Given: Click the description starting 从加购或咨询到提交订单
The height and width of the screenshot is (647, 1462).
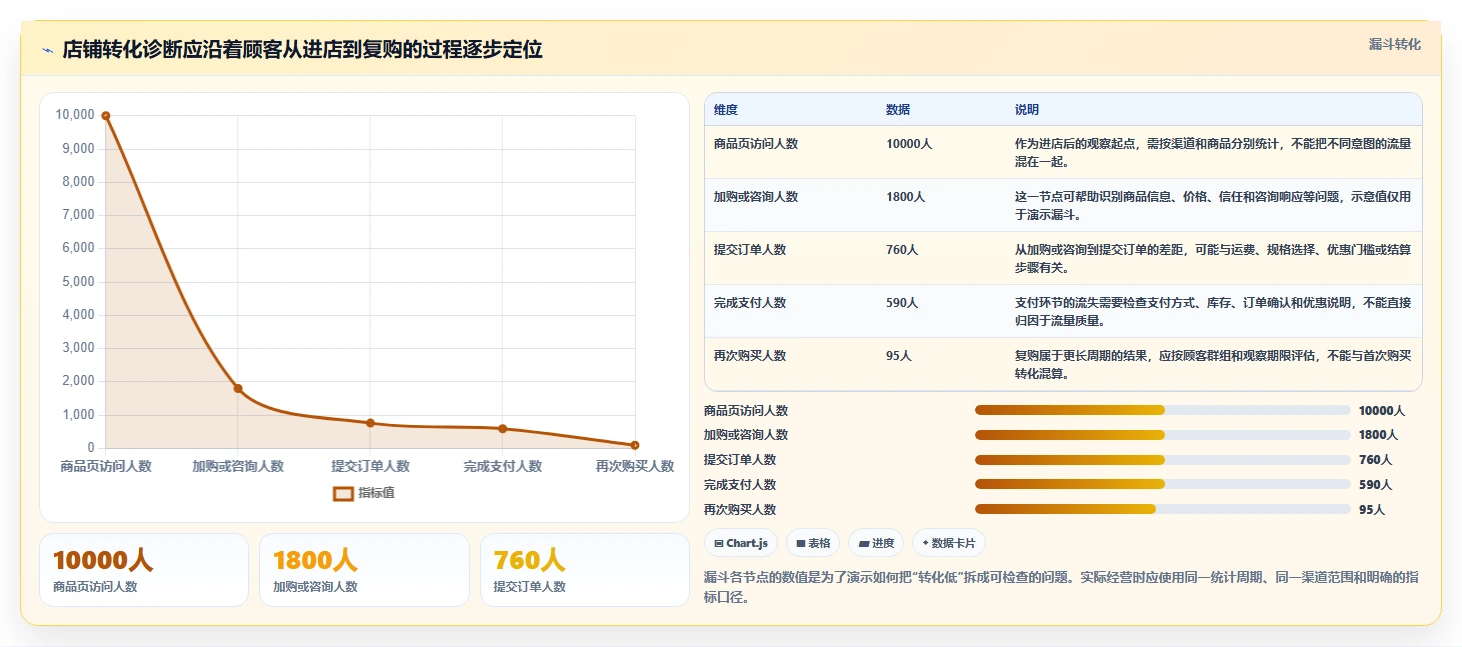Looking at the screenshot, I should coord(1213,258).
